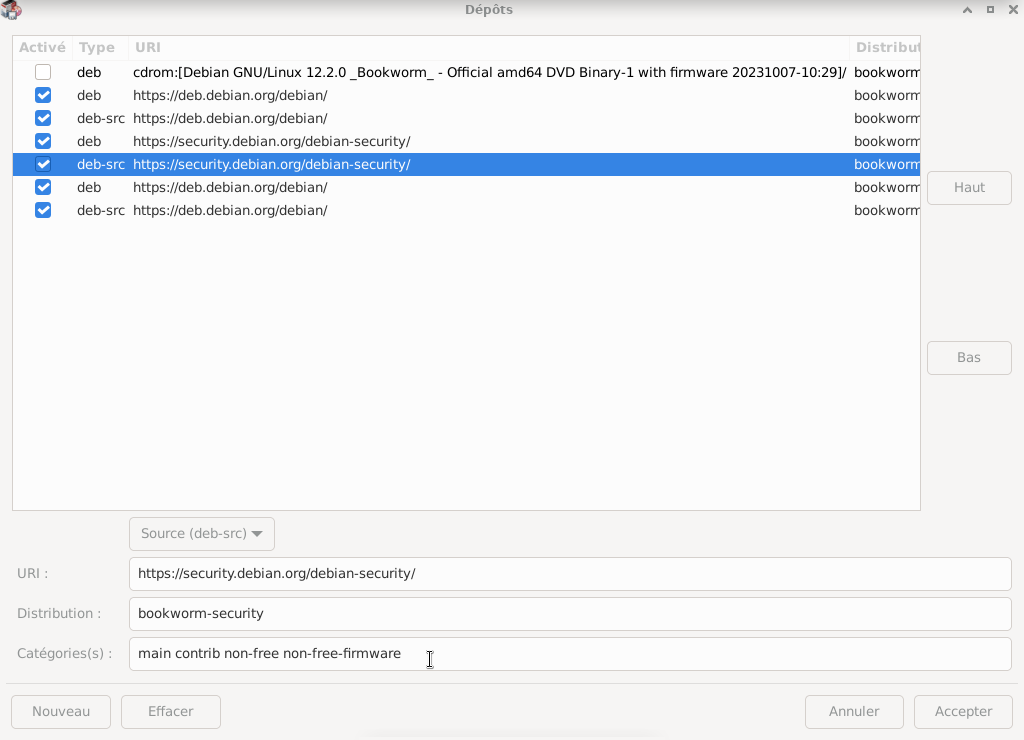The width and height of the screenshot is (1024, 740).
Task: Roll up the Dépôts window
Action: point(967,10)
